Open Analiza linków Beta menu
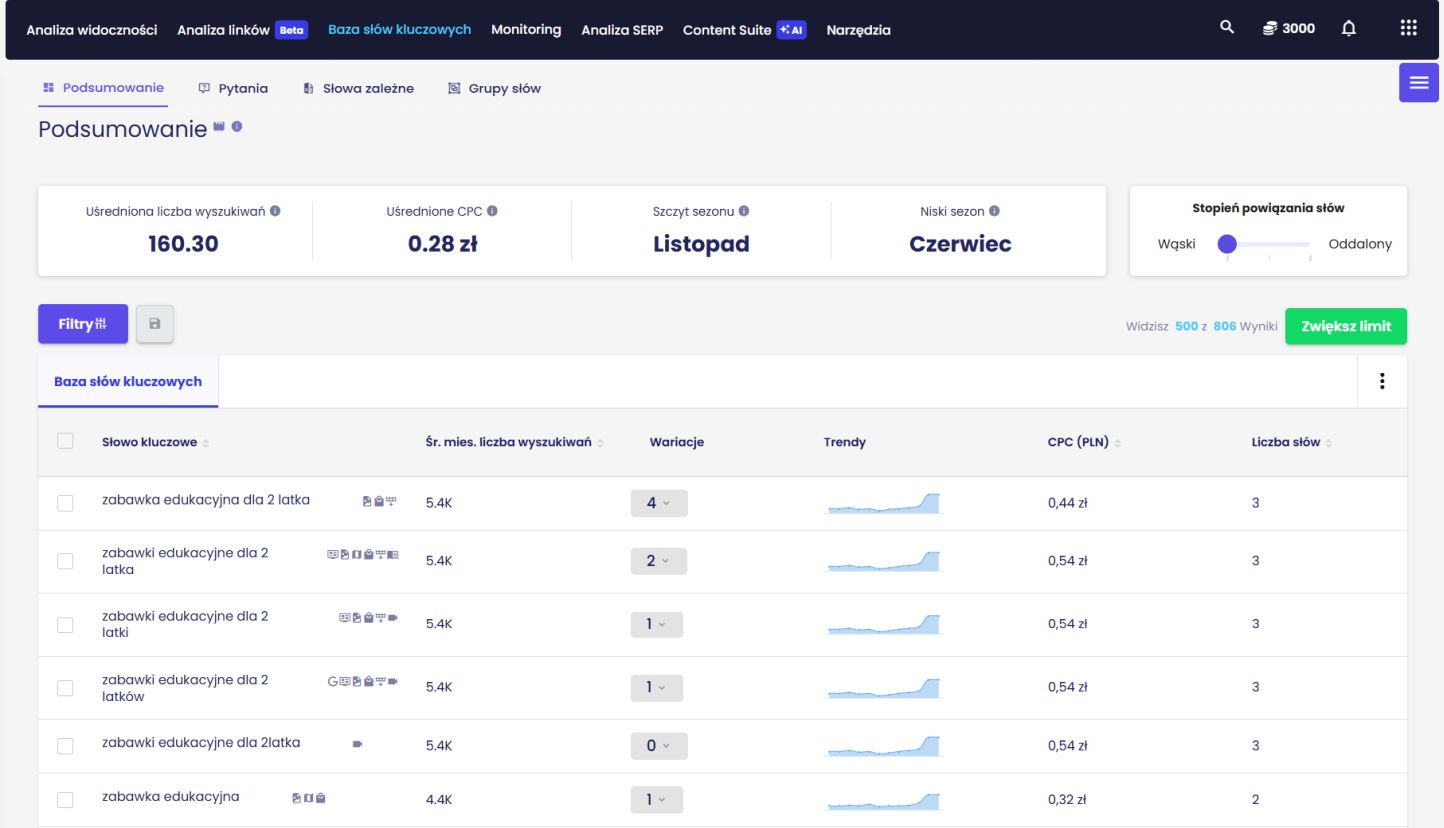1444x828 pixels. click(x=243, y=30)
